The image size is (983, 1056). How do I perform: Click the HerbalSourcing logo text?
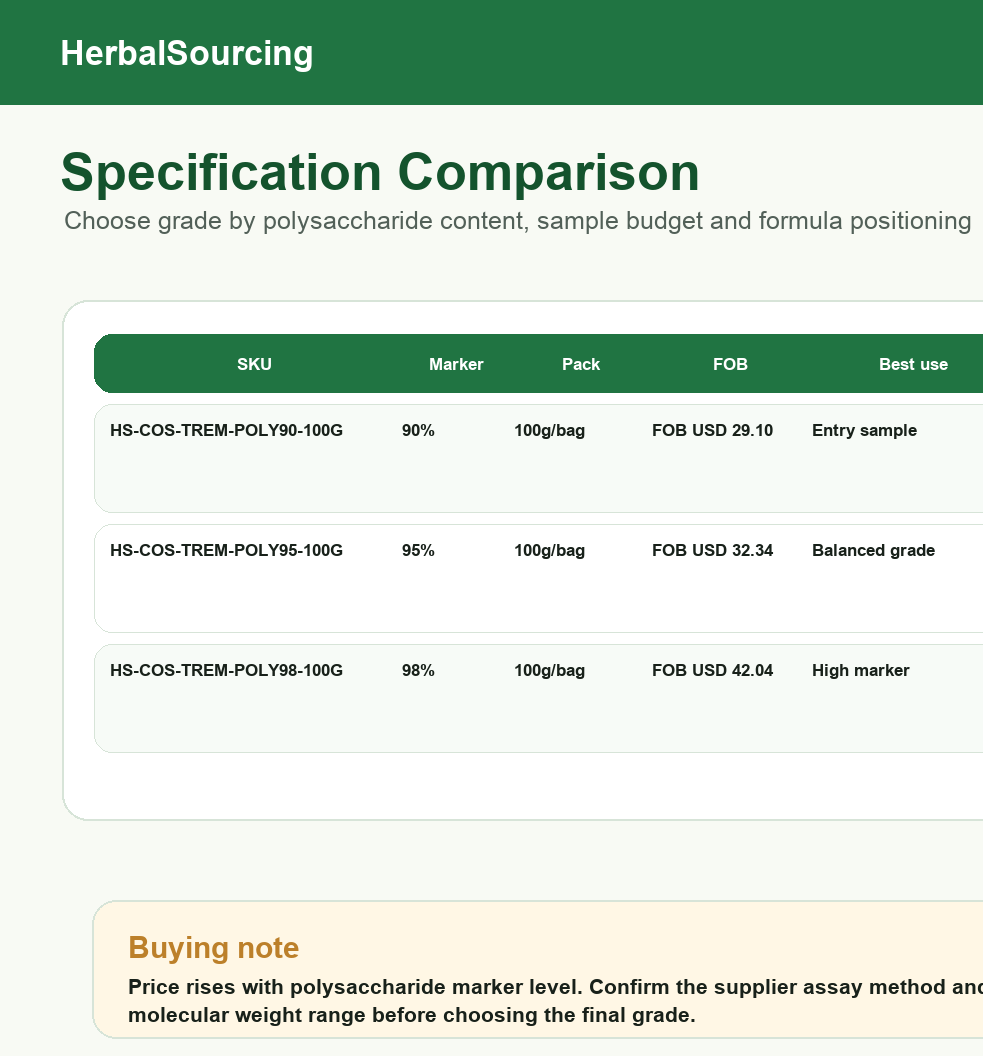(x=187, y=53)
